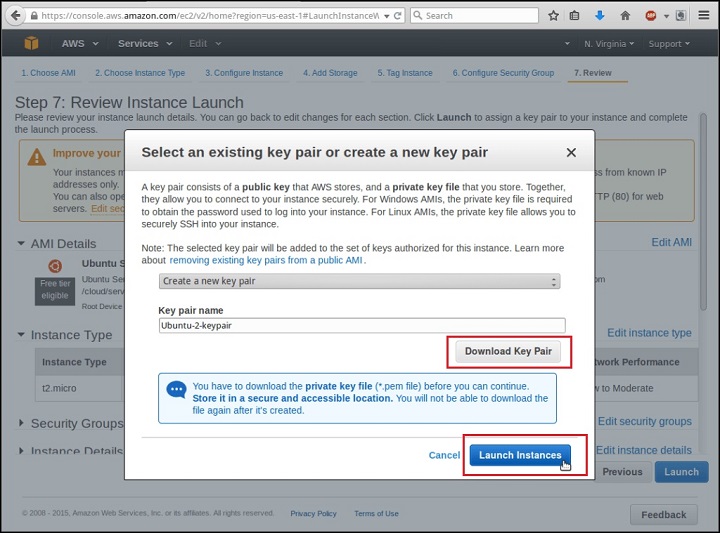Screen dimensions: 720x533
Task: Open the Privacy Policy link
Action: coord(313,514)
